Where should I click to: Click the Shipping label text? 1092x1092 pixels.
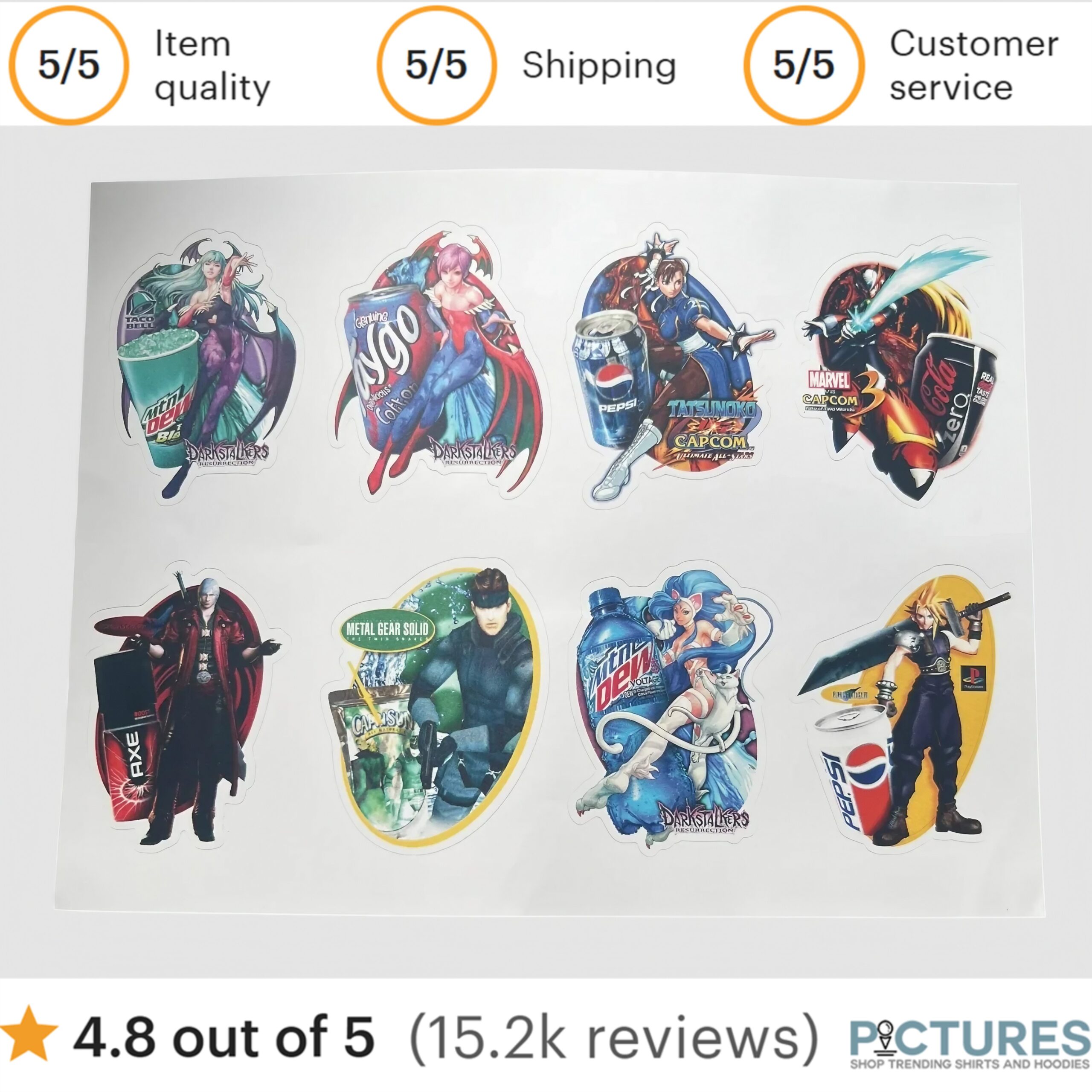point(599,66)
